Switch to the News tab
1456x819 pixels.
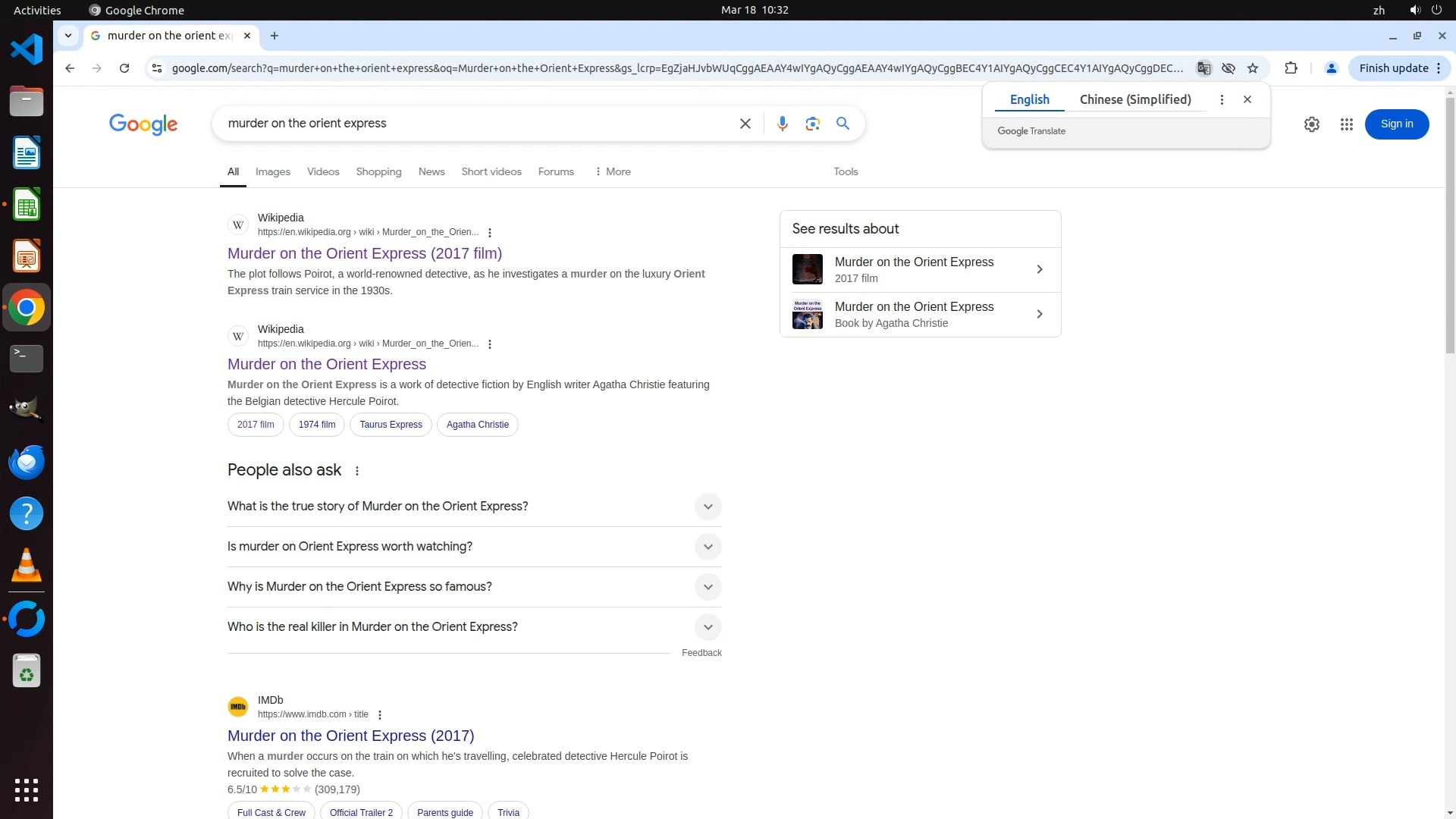(431, 172)
